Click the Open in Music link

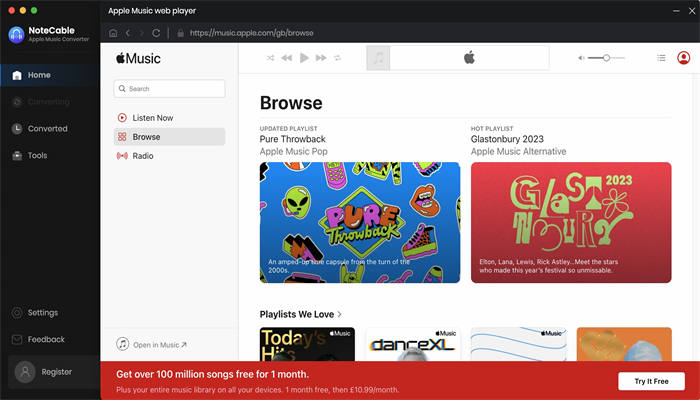151,345
